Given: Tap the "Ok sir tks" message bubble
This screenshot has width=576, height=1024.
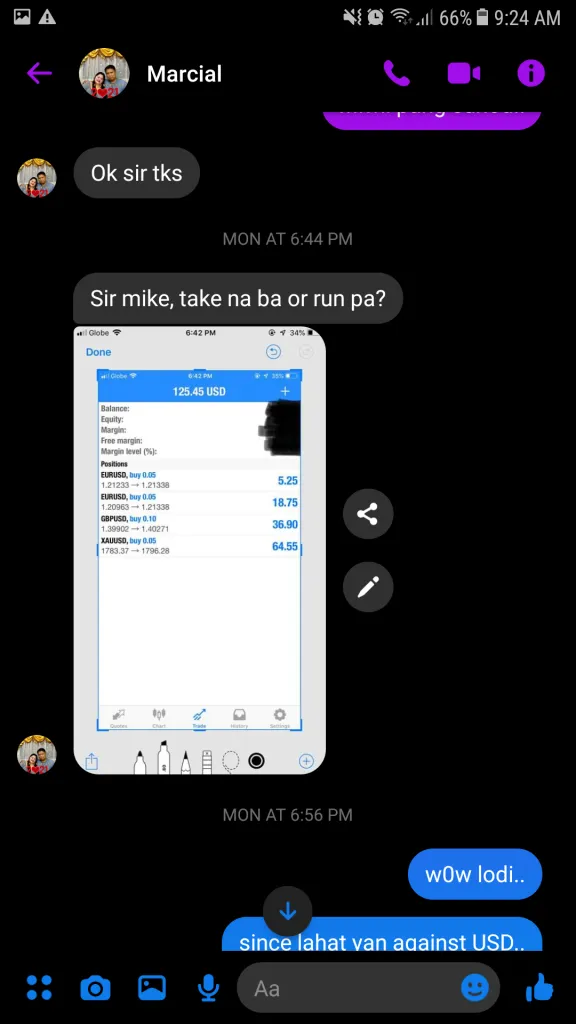Looking at the screenshot, I should 136,173.
